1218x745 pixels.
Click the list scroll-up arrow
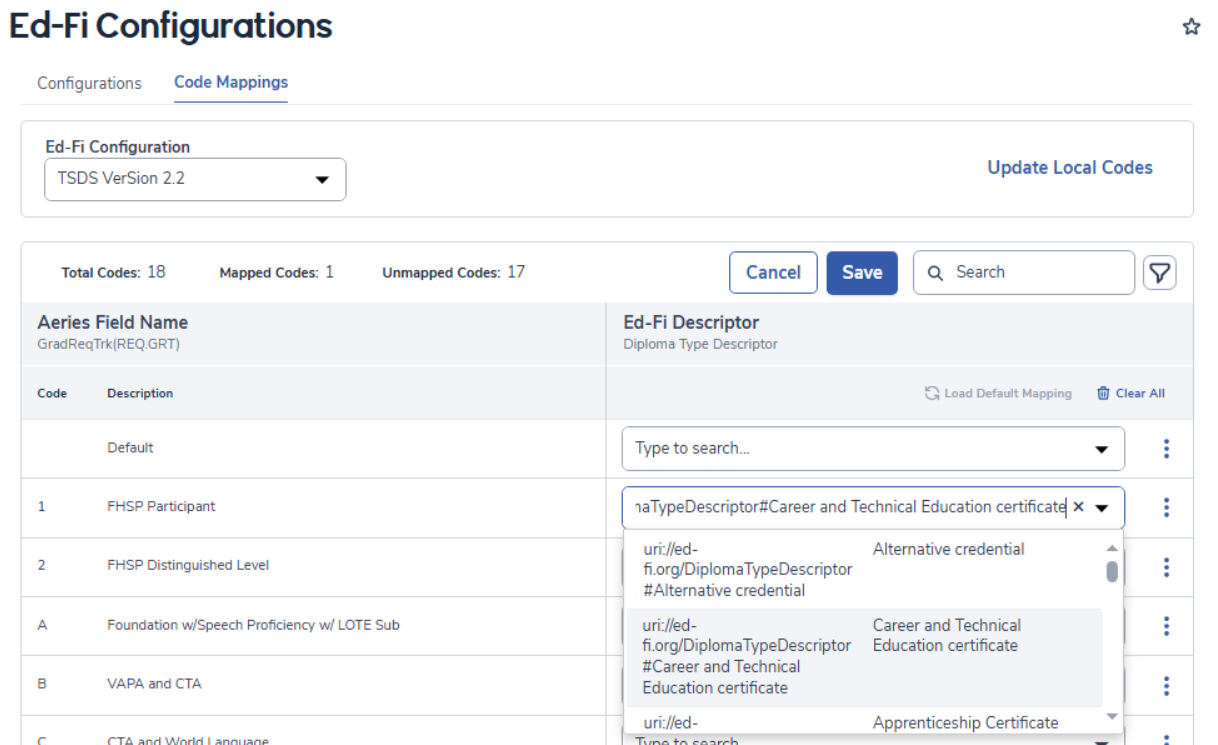point(1112,547)
